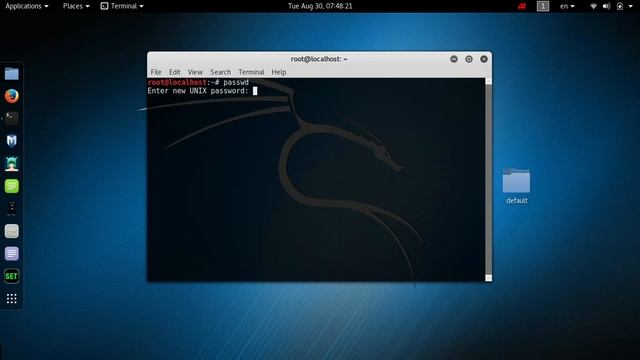Open the Applications menu
Image resolution: width=640 pixels, height=360 pixels.
(27, 6)
